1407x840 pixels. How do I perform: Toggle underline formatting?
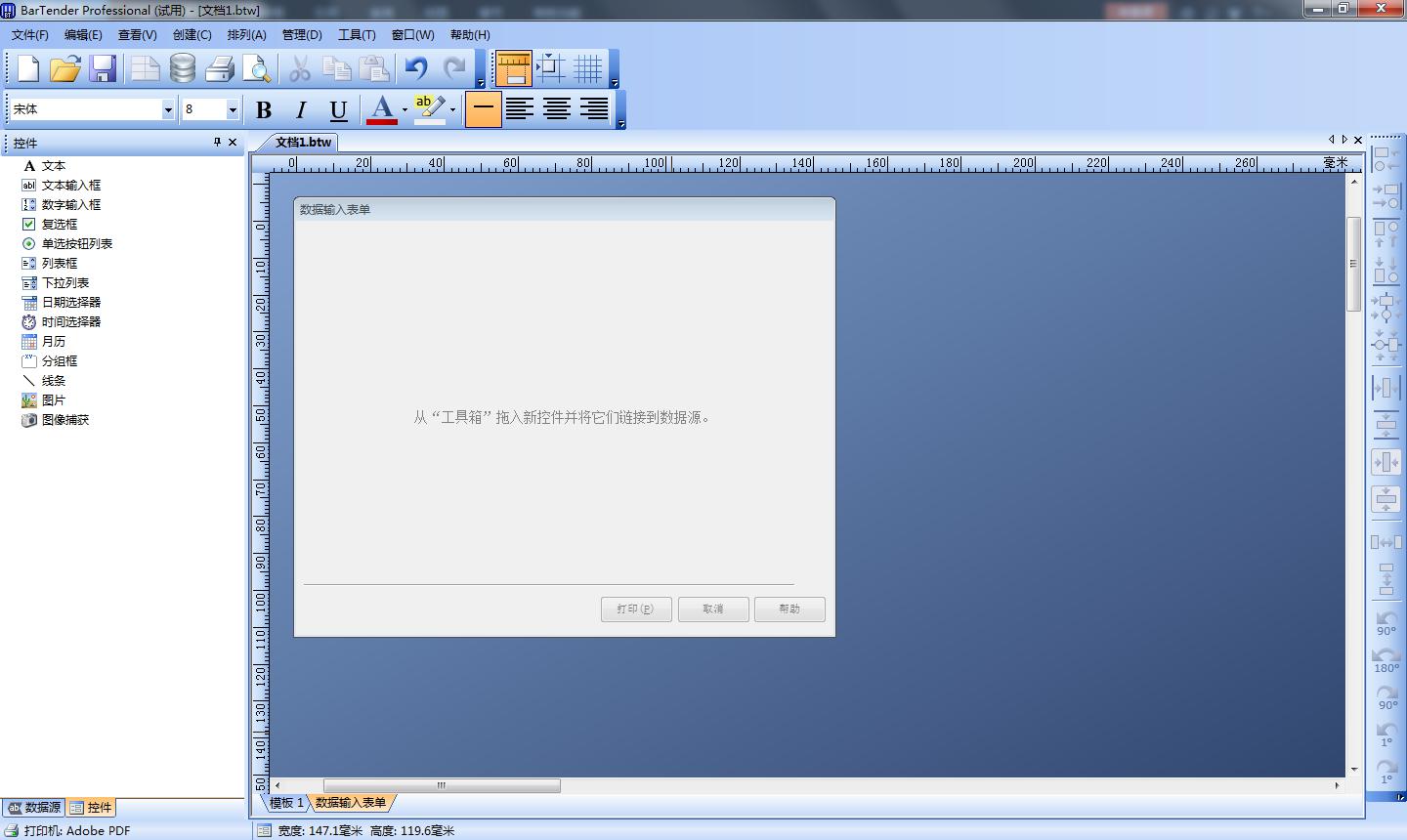[x=338, y=109]
